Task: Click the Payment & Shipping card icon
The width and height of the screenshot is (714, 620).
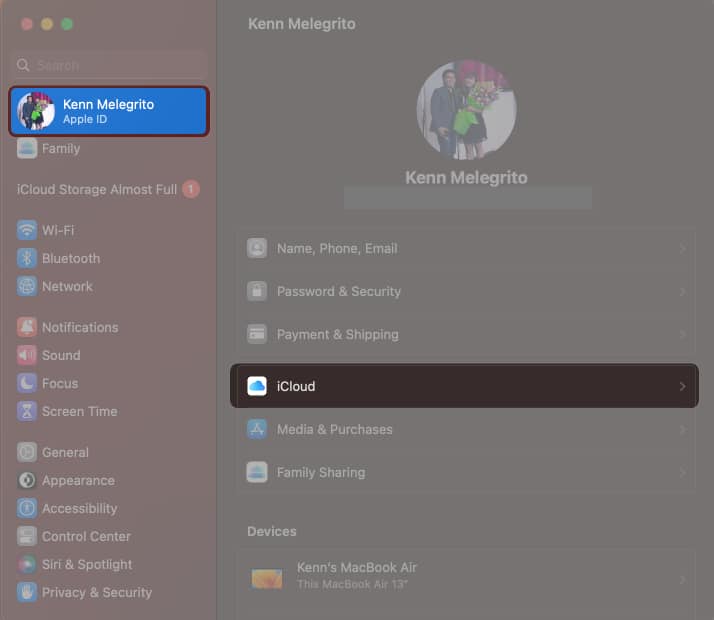Action: point(257,334)
